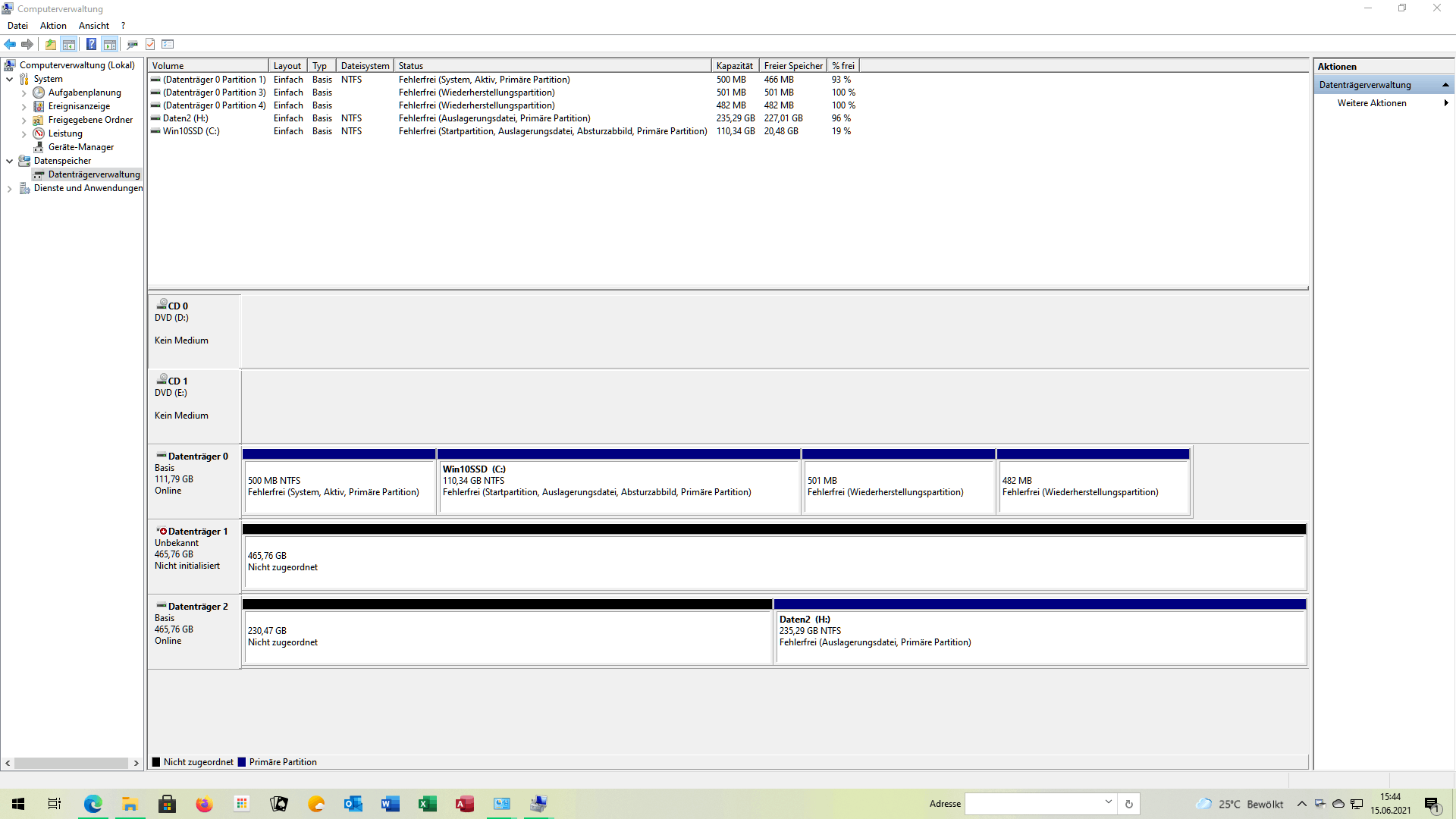This screenshot has height=819, width=1456.
Task: Click the settings checklist toolbar icon
Action: click(x=168, y=44)
